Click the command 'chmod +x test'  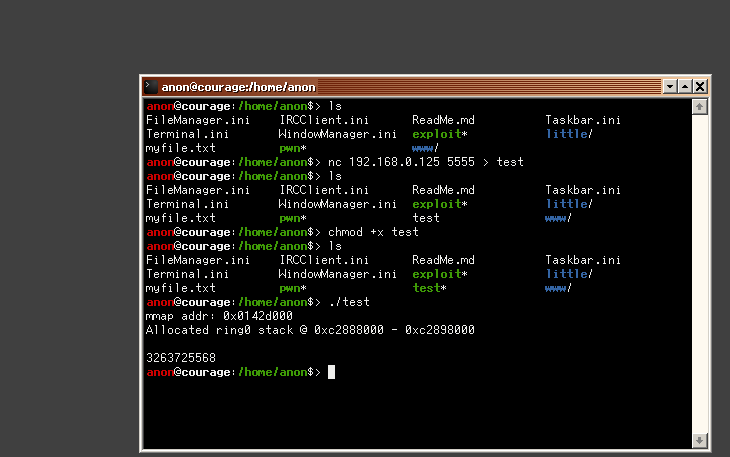pos(373,232)
